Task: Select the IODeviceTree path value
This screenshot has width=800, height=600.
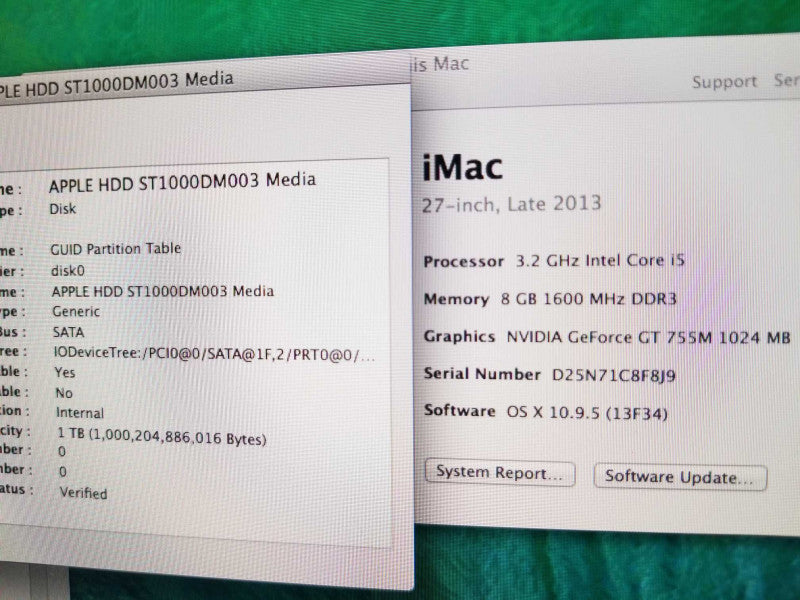Action: pyautogui.click(x=214, y=354)
